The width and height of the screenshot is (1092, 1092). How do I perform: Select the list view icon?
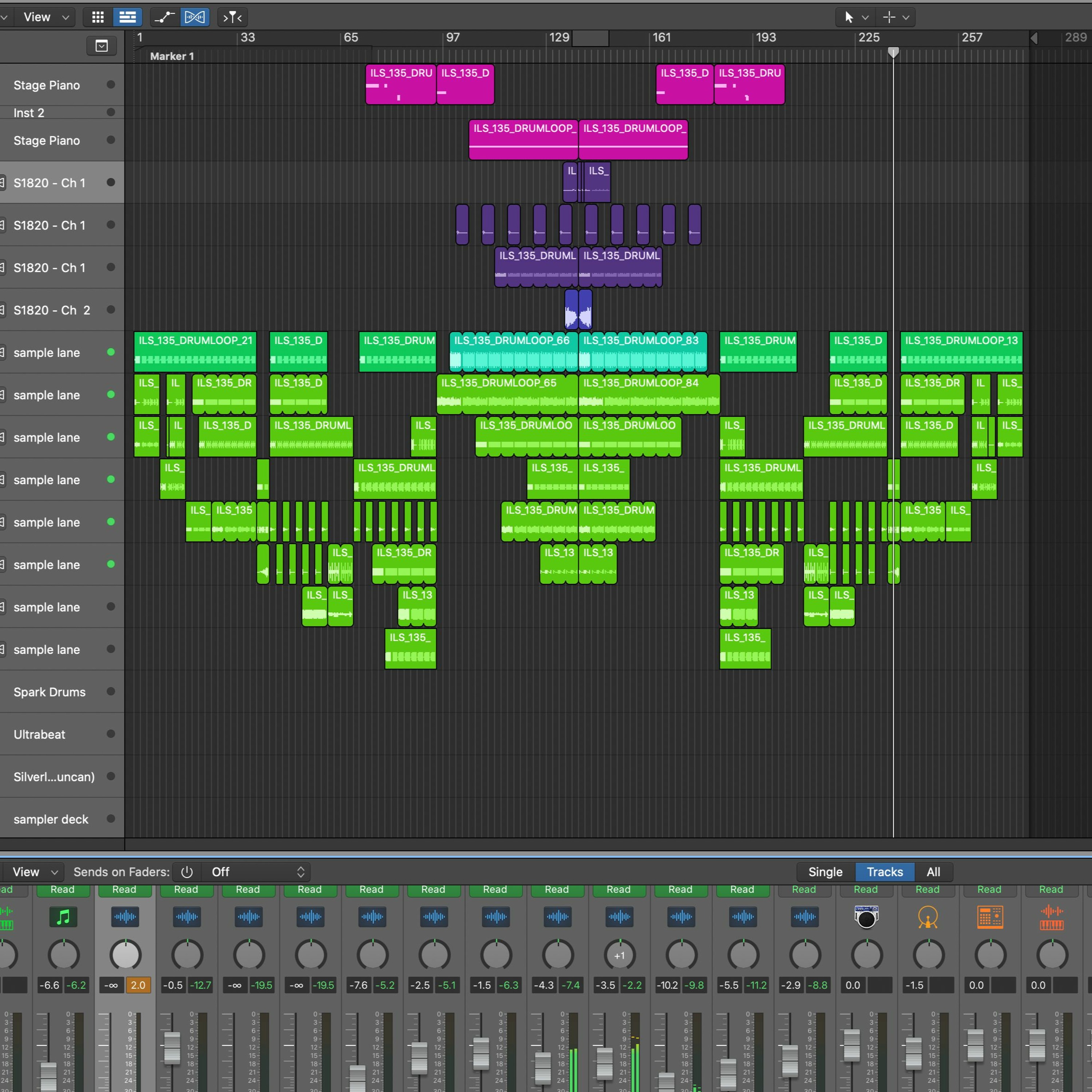click(x=127, y=17)
